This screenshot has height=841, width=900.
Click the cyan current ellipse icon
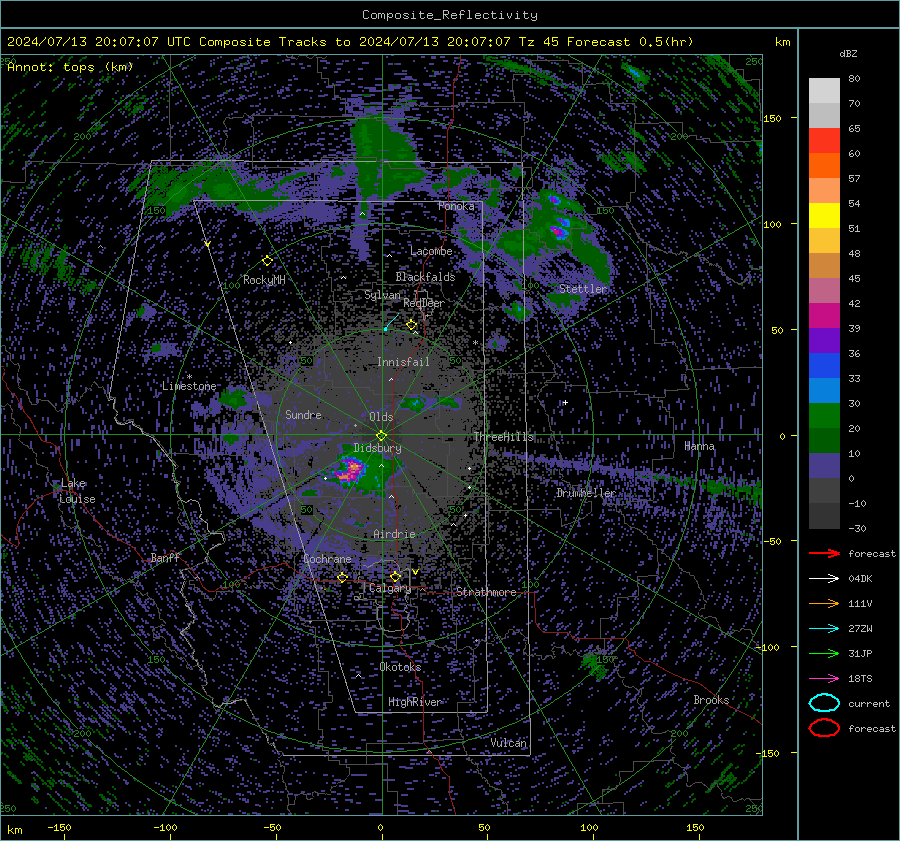coord(824,703)
